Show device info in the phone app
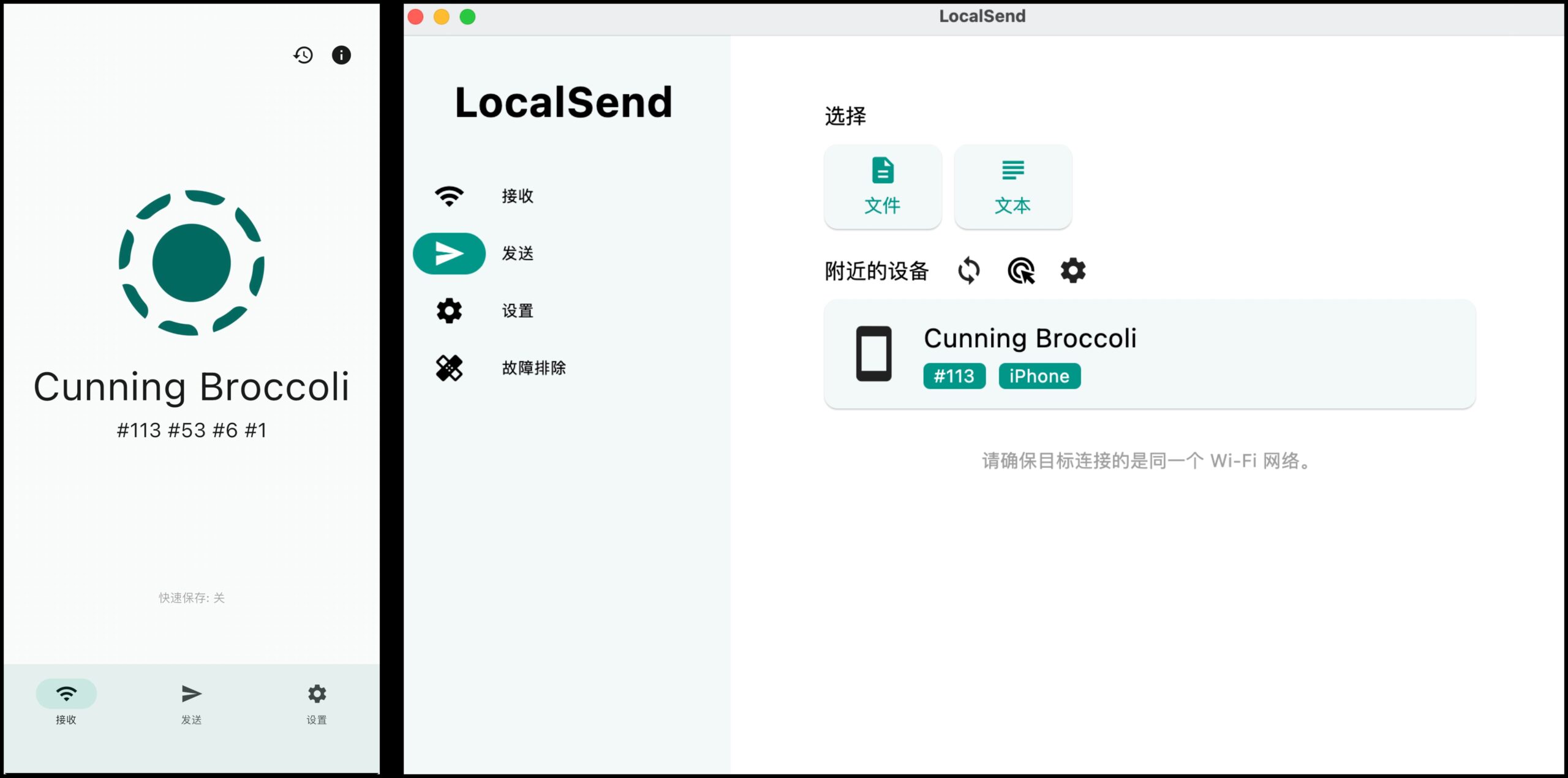Viewport: 1568px width, 778px height. pos(341,55)
